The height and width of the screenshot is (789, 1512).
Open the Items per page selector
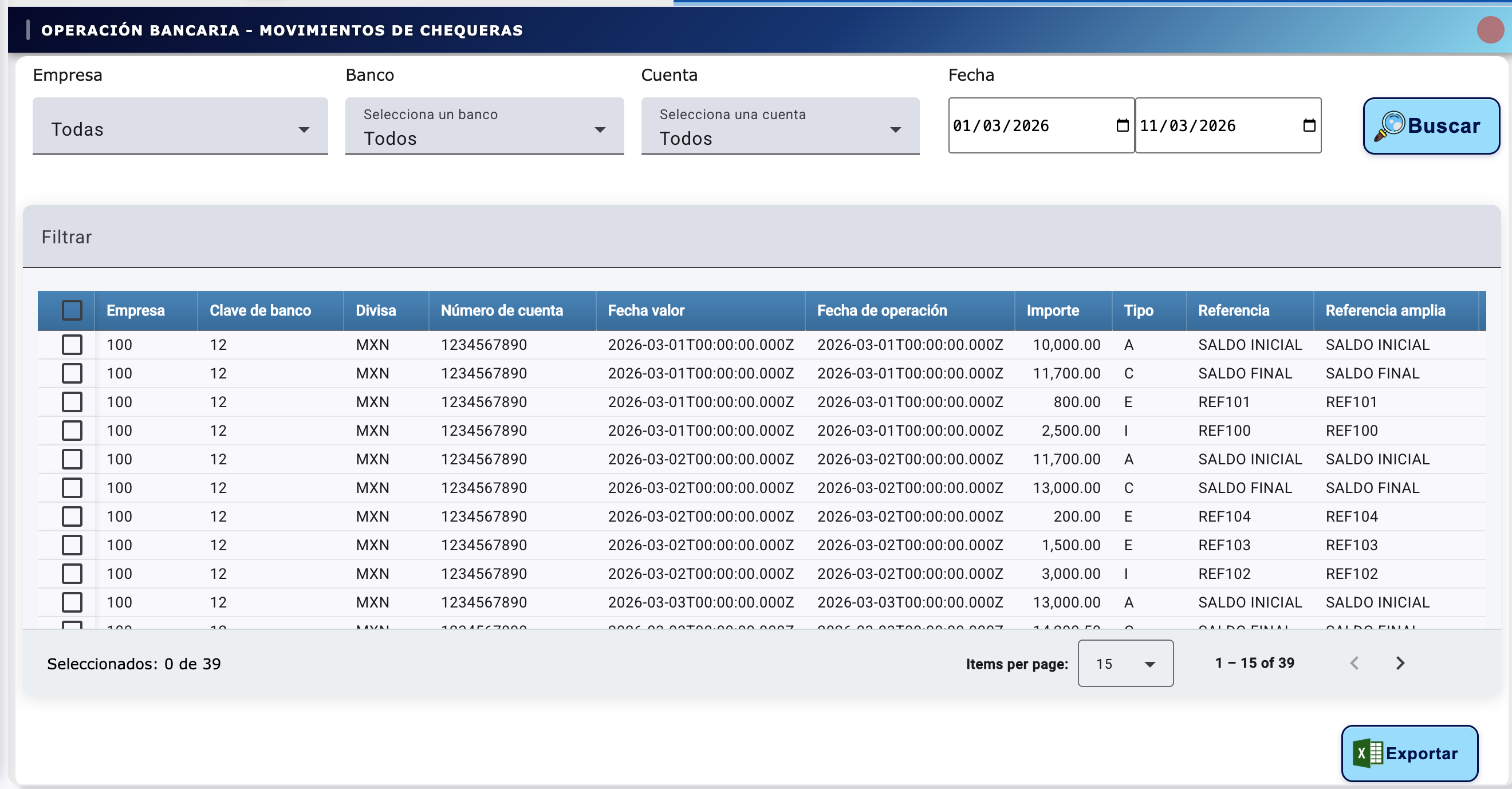(x=1125, y=664)
